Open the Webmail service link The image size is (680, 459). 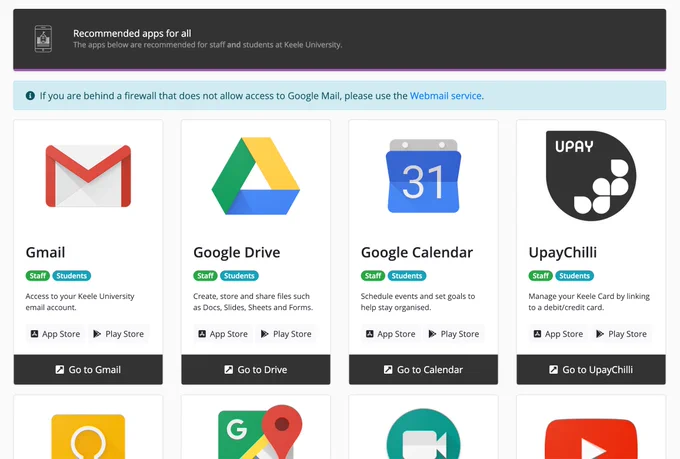point(445,95)
